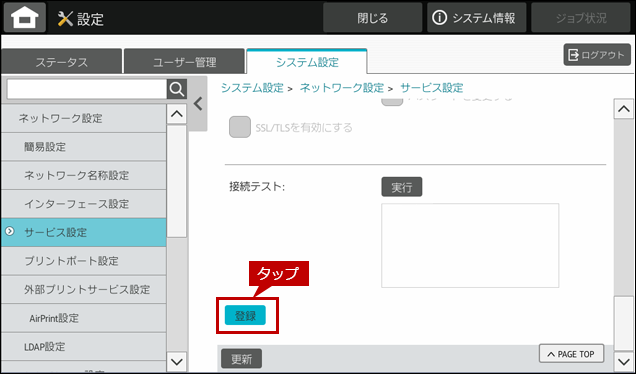This screenshot has height=374, width=636.
Task: Click the search magnifier icon
Action: click(x=177, y=89)
